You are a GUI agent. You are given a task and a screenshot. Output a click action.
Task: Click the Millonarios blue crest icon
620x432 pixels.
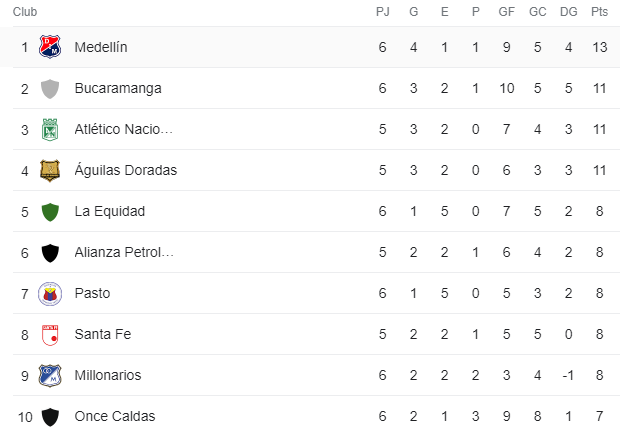point(50,375)
